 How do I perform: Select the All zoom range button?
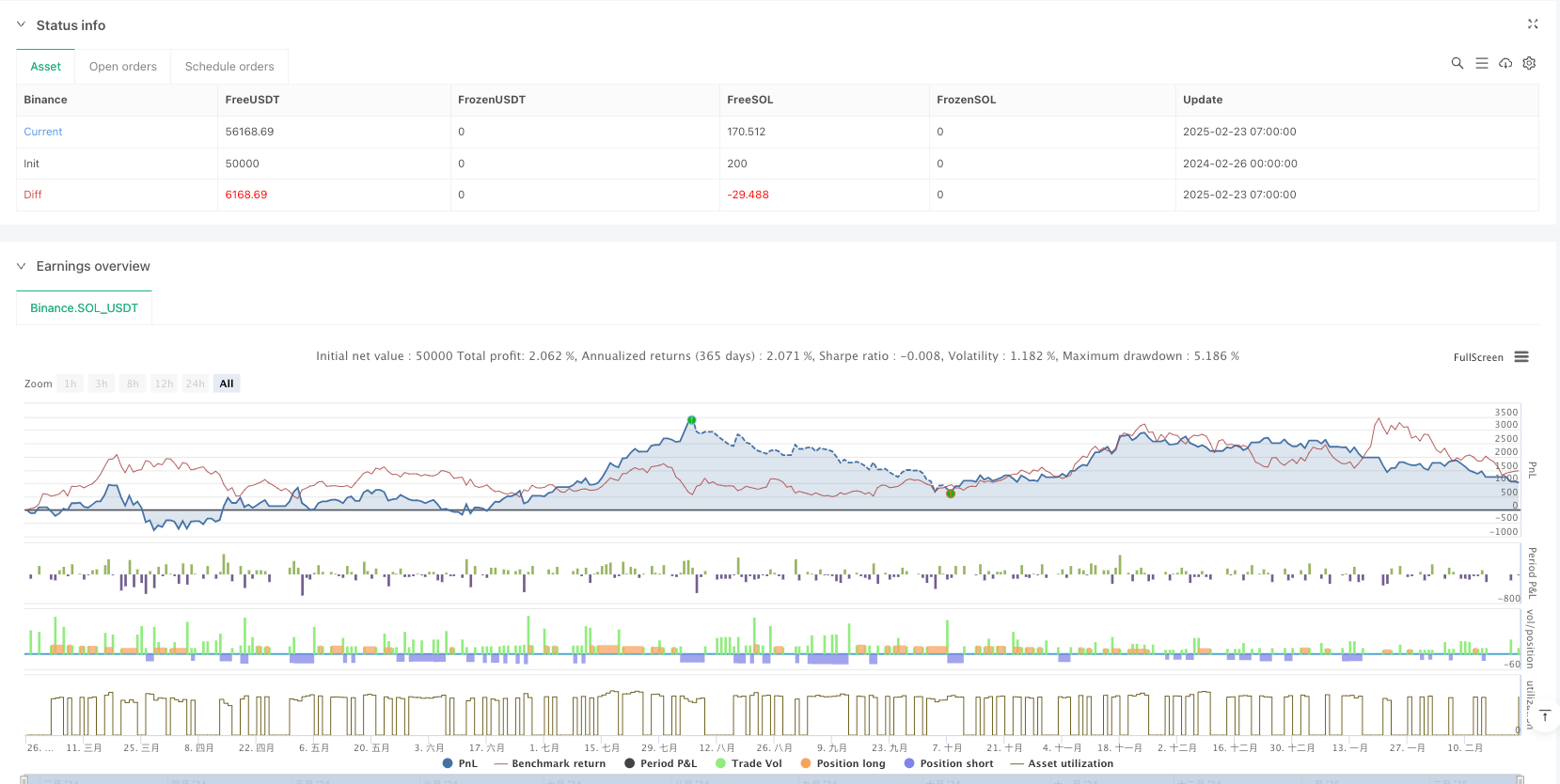[x=227, y=384]
